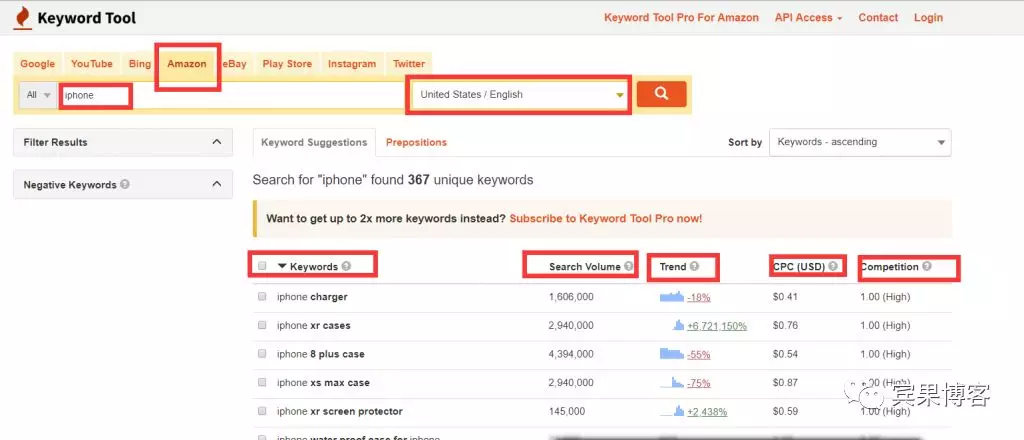Screen dimensions: 1024x440
Task: Check the iphone 8 plus case checkbox
Action: tap(262, 354)
